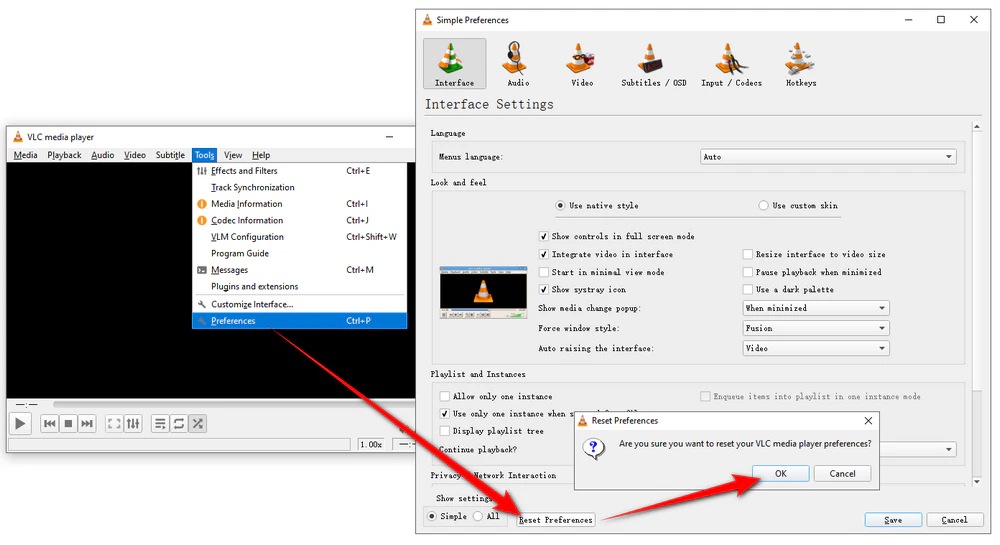Click the VLC cone icon in player title bar
Screen dimensions: 1000x545
tap(18, 136)
